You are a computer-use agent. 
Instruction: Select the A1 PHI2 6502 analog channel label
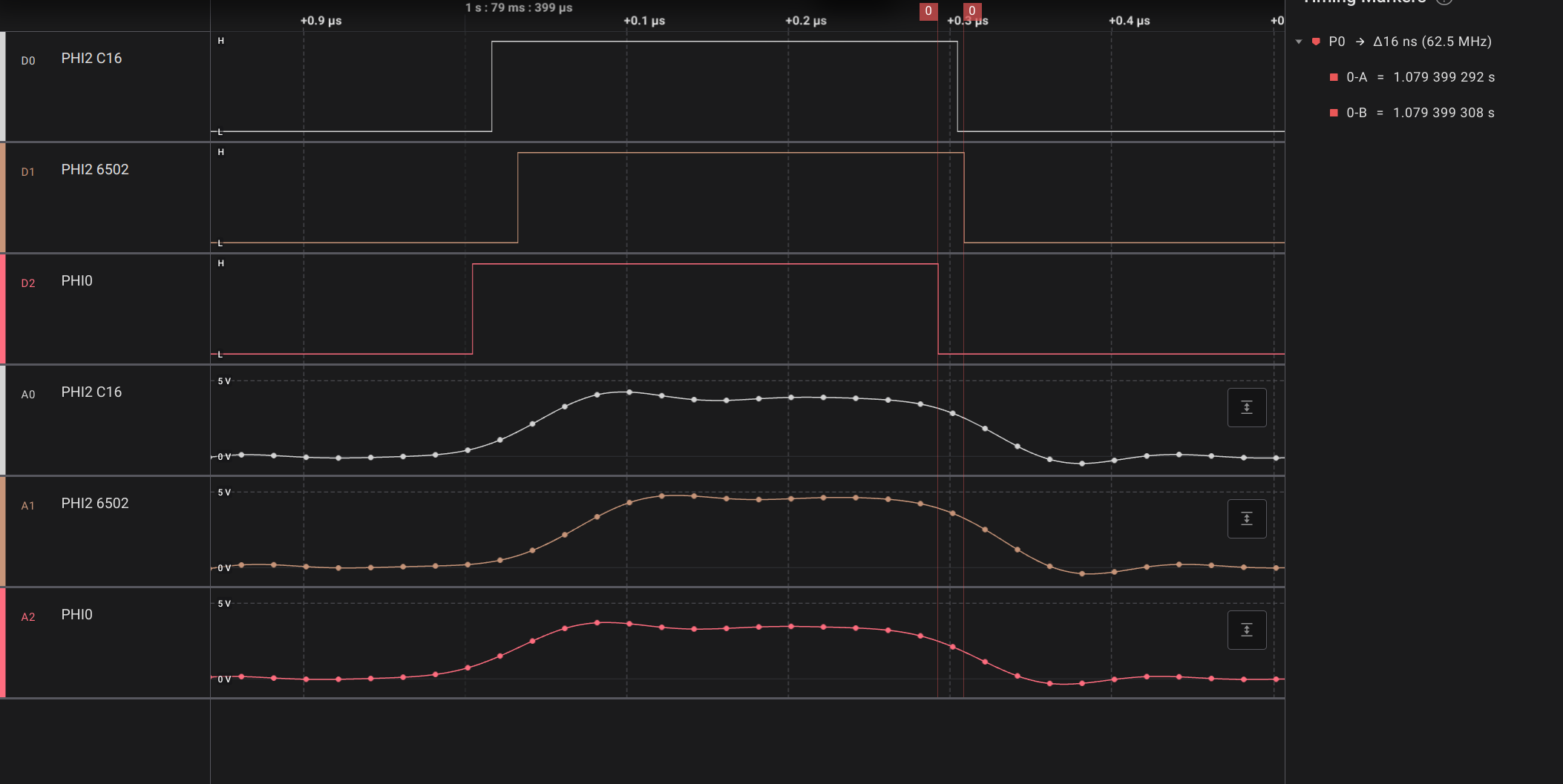pos(95,504)
